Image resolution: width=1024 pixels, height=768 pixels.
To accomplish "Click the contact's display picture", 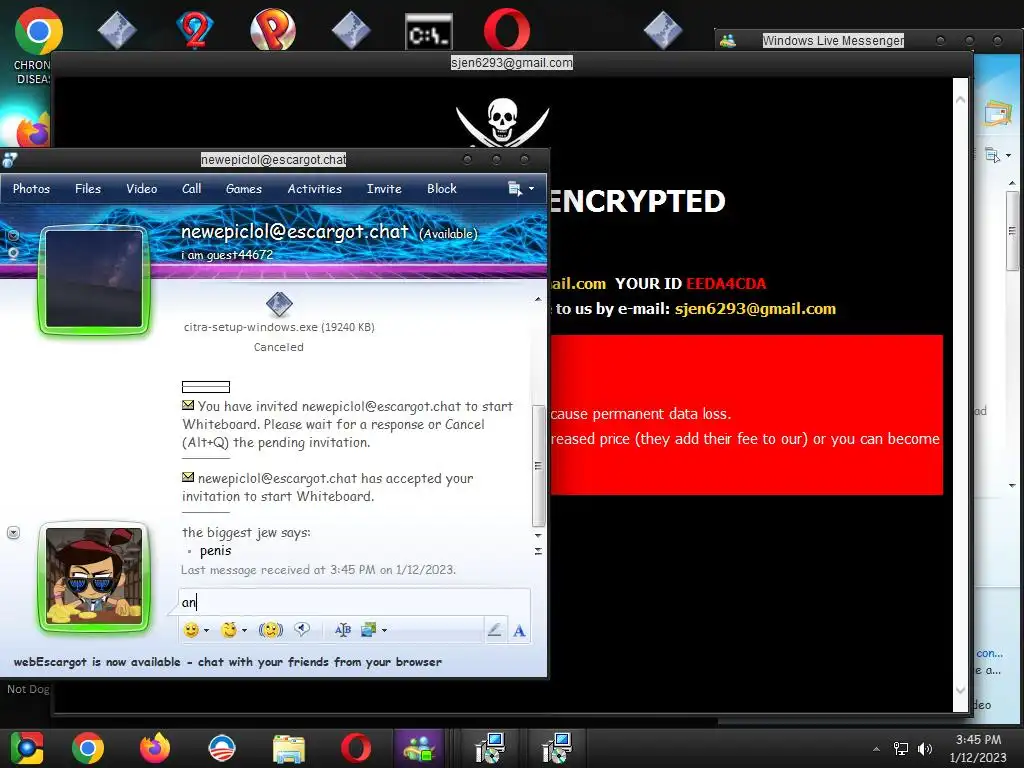I will 94,279.
